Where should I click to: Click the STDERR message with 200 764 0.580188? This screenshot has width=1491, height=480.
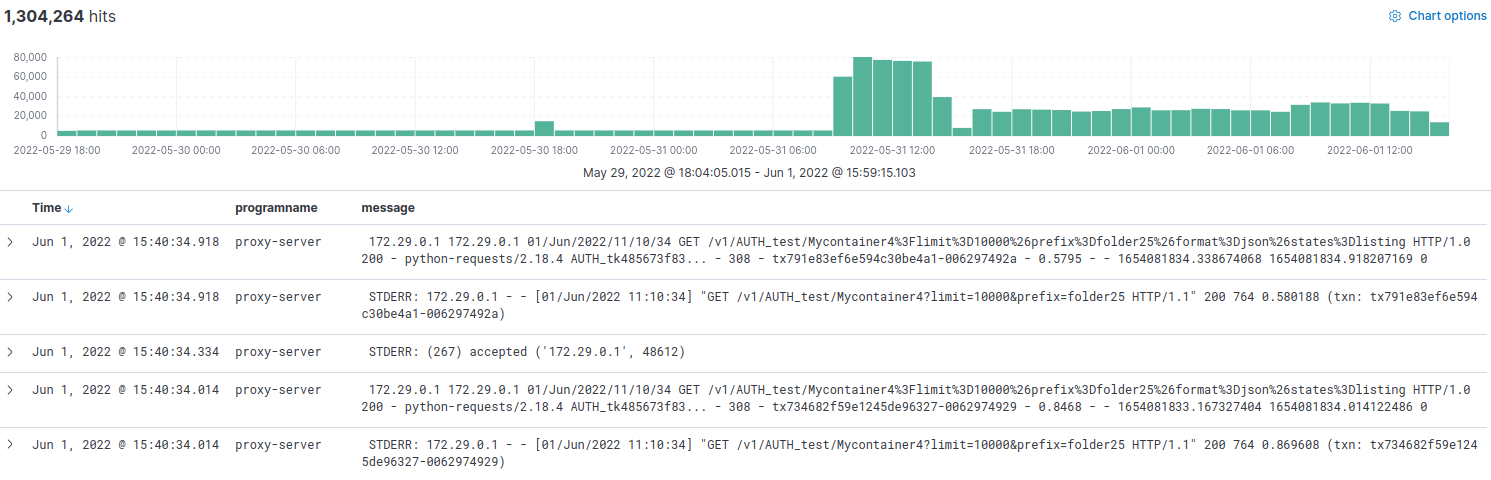[920, 305]
